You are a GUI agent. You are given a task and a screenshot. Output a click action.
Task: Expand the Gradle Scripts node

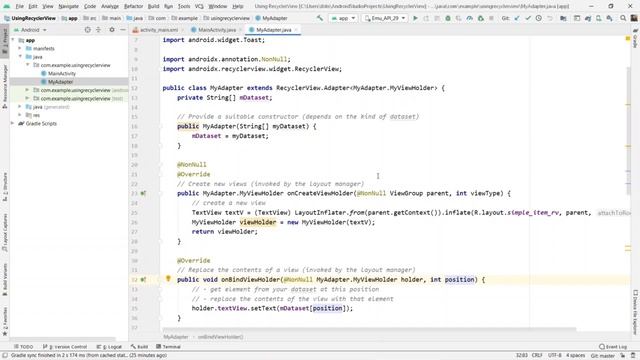coord(13,123)
